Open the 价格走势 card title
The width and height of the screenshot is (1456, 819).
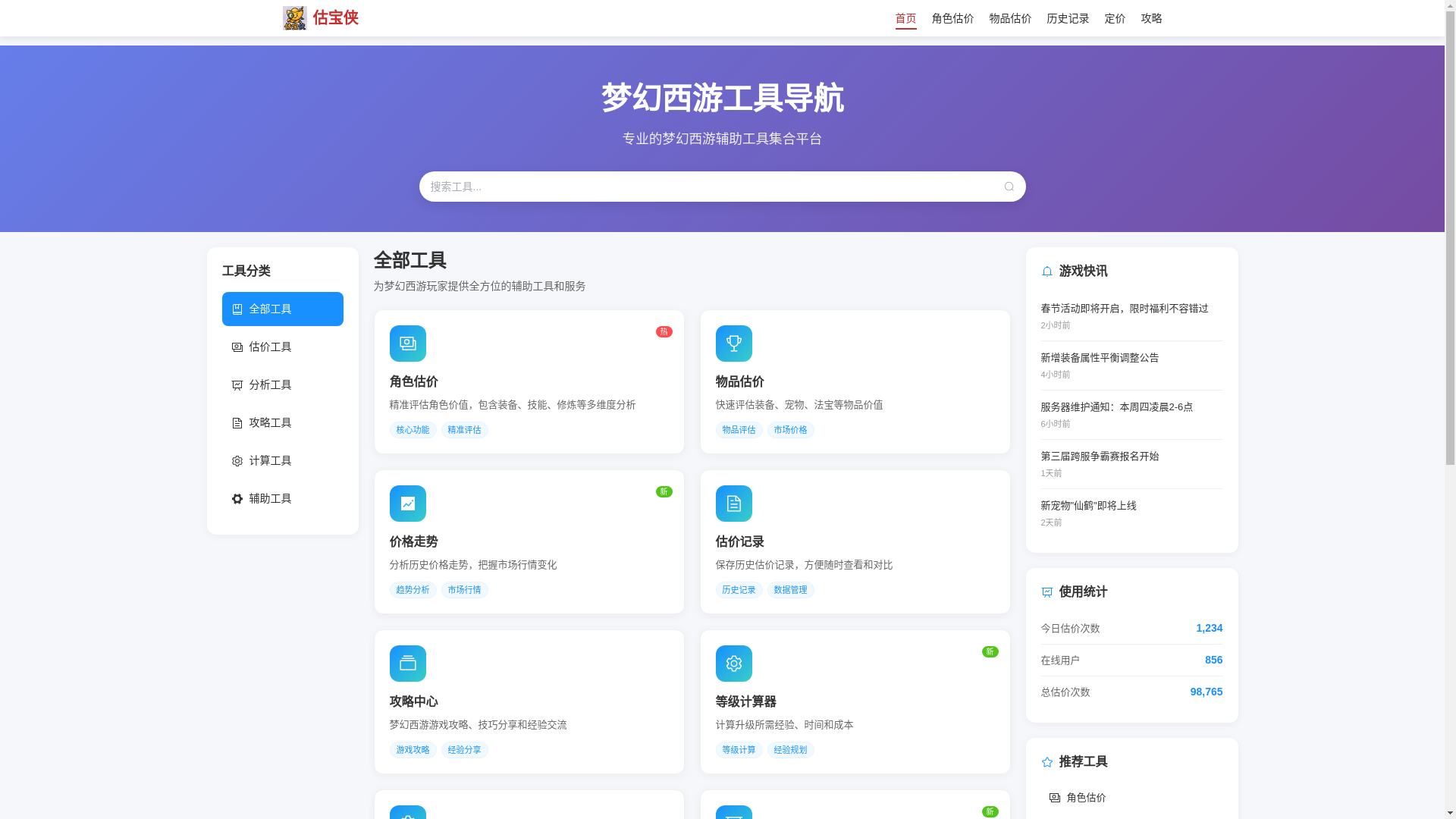pyautogui.click(x=413, y=541)
